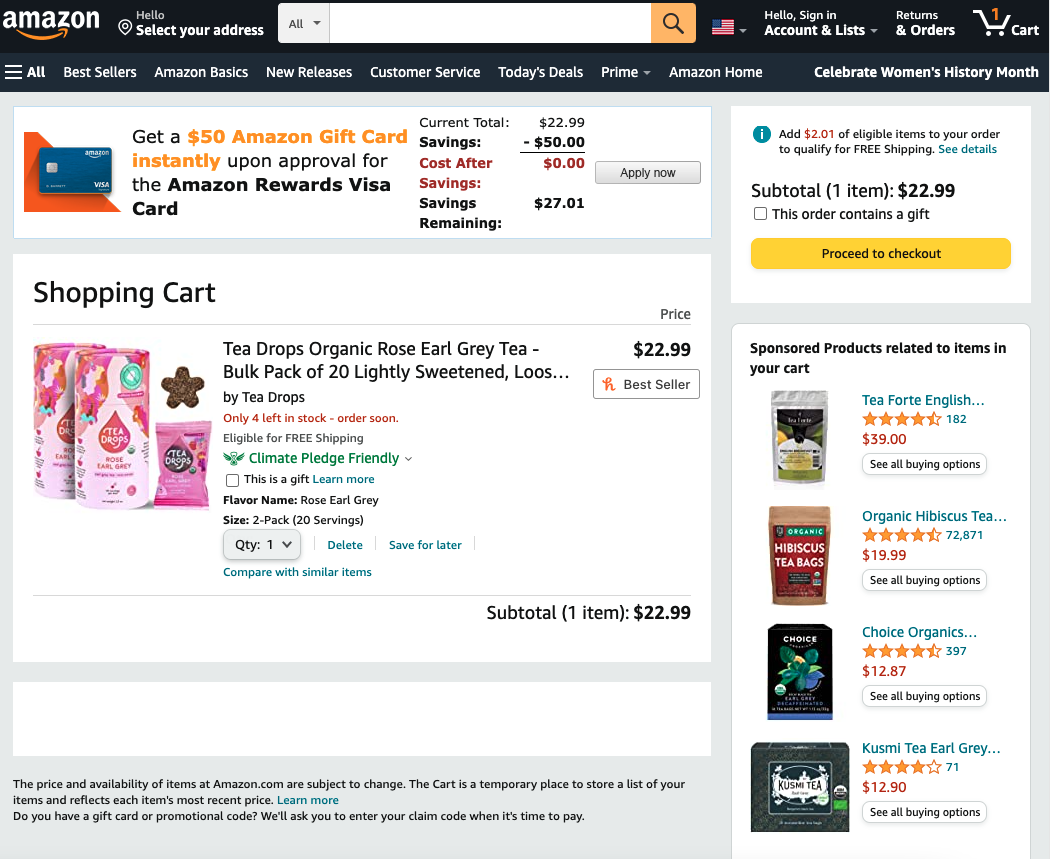Click '397' reviews count for Choice Organics
The width and height of the screenshot is (1050, 859).
956,651
